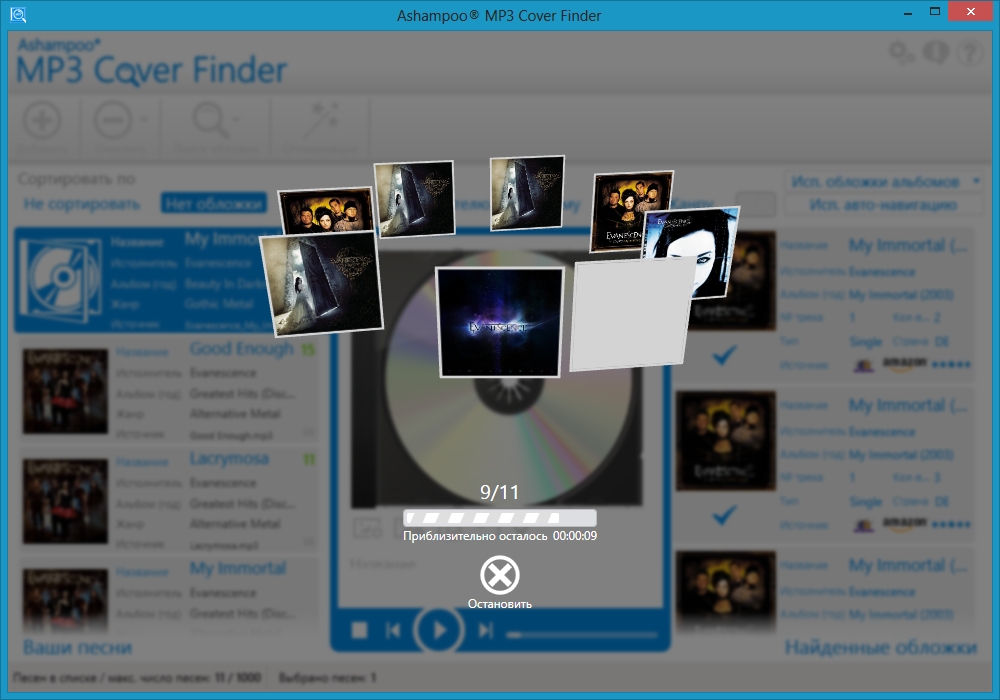Click the Add songs plus icon
1000x700 pixels.
tap(42, 120)
